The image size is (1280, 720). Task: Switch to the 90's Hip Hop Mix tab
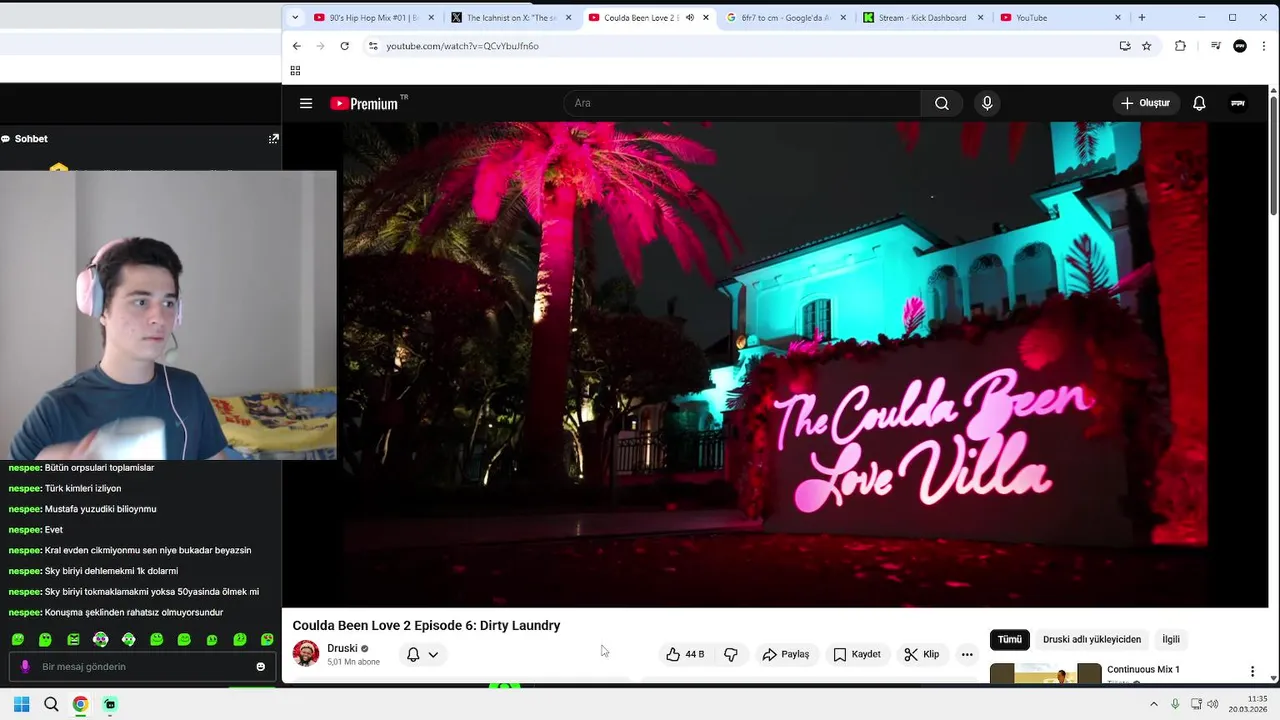pyautogui.click(x=375, y=17)
